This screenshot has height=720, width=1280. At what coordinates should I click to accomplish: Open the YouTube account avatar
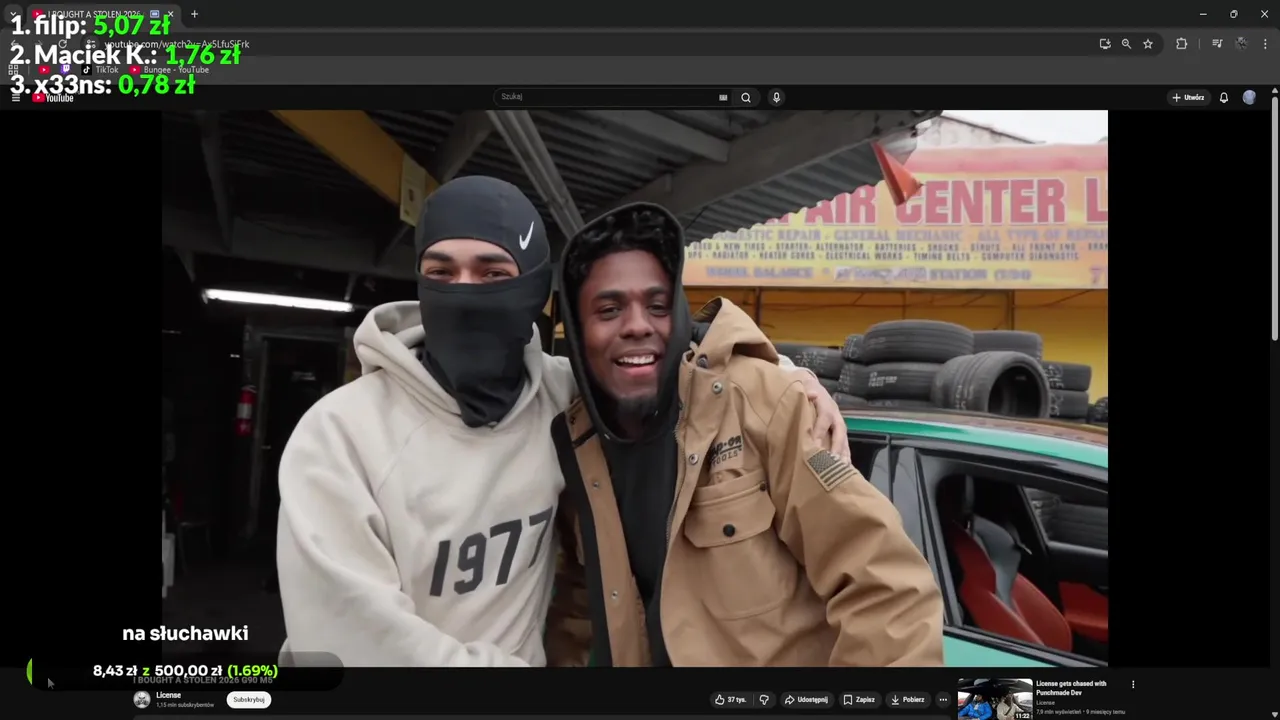(1249, 97)
